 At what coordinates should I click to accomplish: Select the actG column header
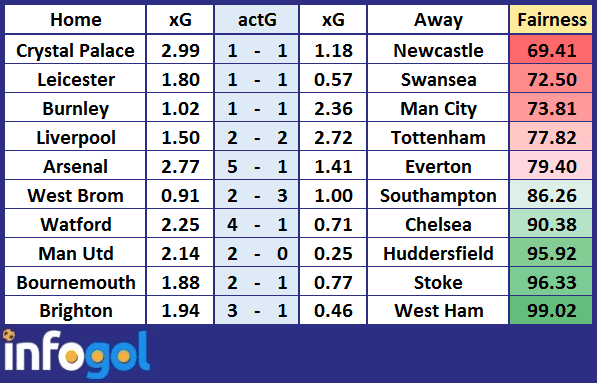pos(257,20)
